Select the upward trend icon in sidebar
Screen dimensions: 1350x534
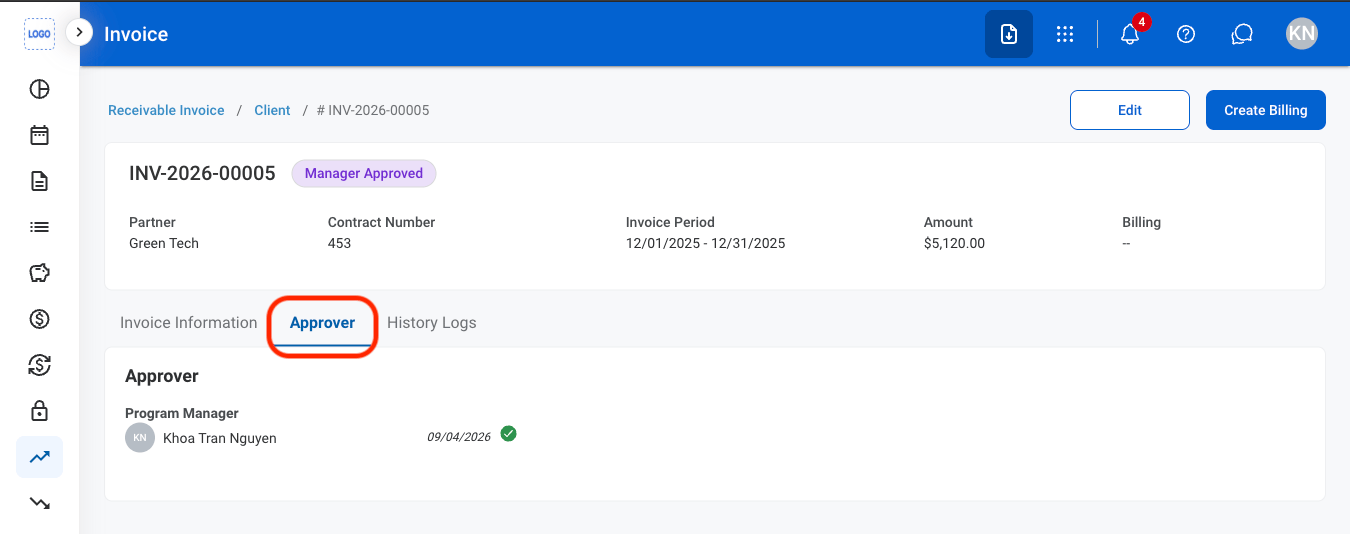tap(39, 457)
